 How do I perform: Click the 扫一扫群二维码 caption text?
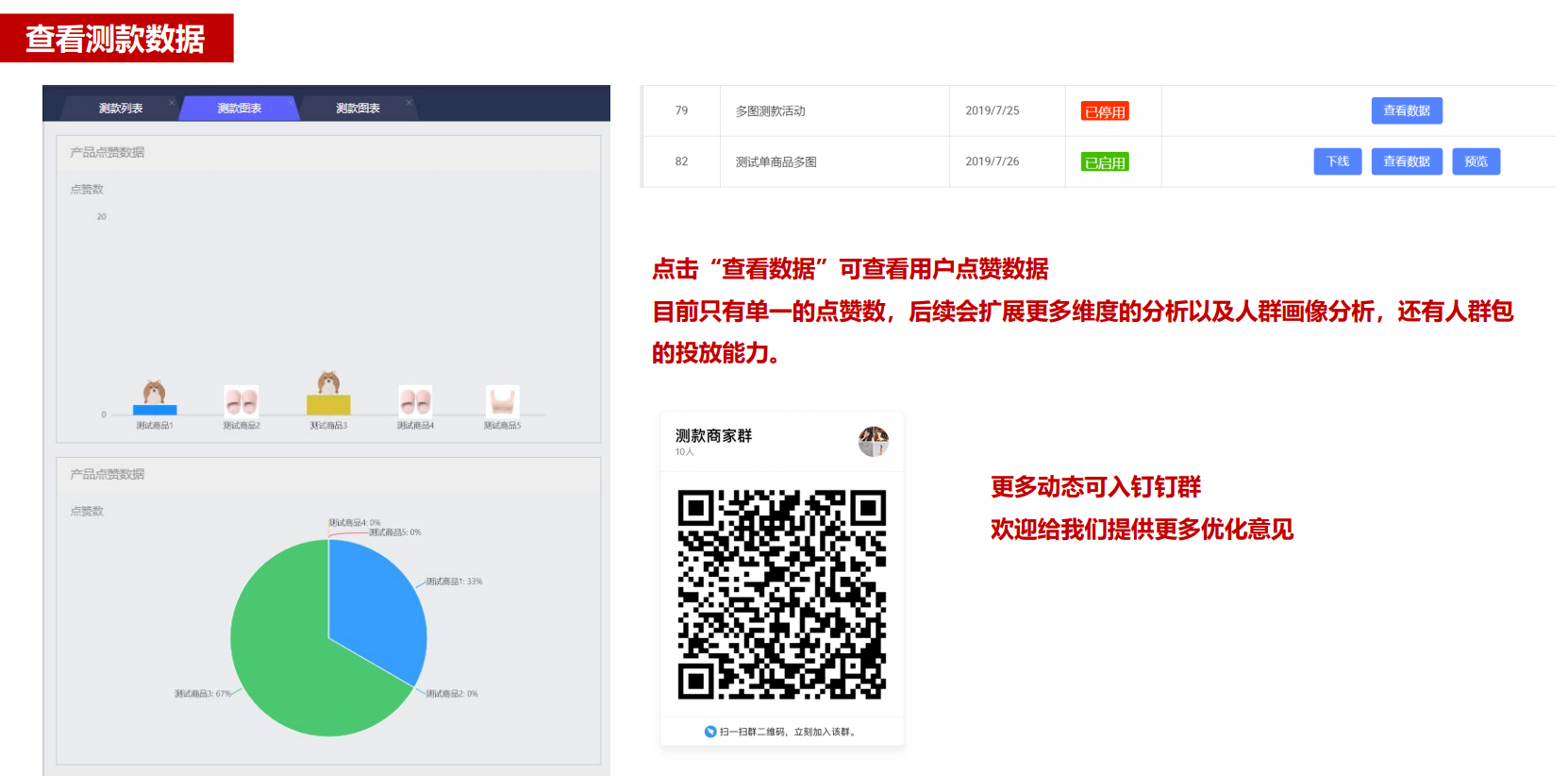787,732
